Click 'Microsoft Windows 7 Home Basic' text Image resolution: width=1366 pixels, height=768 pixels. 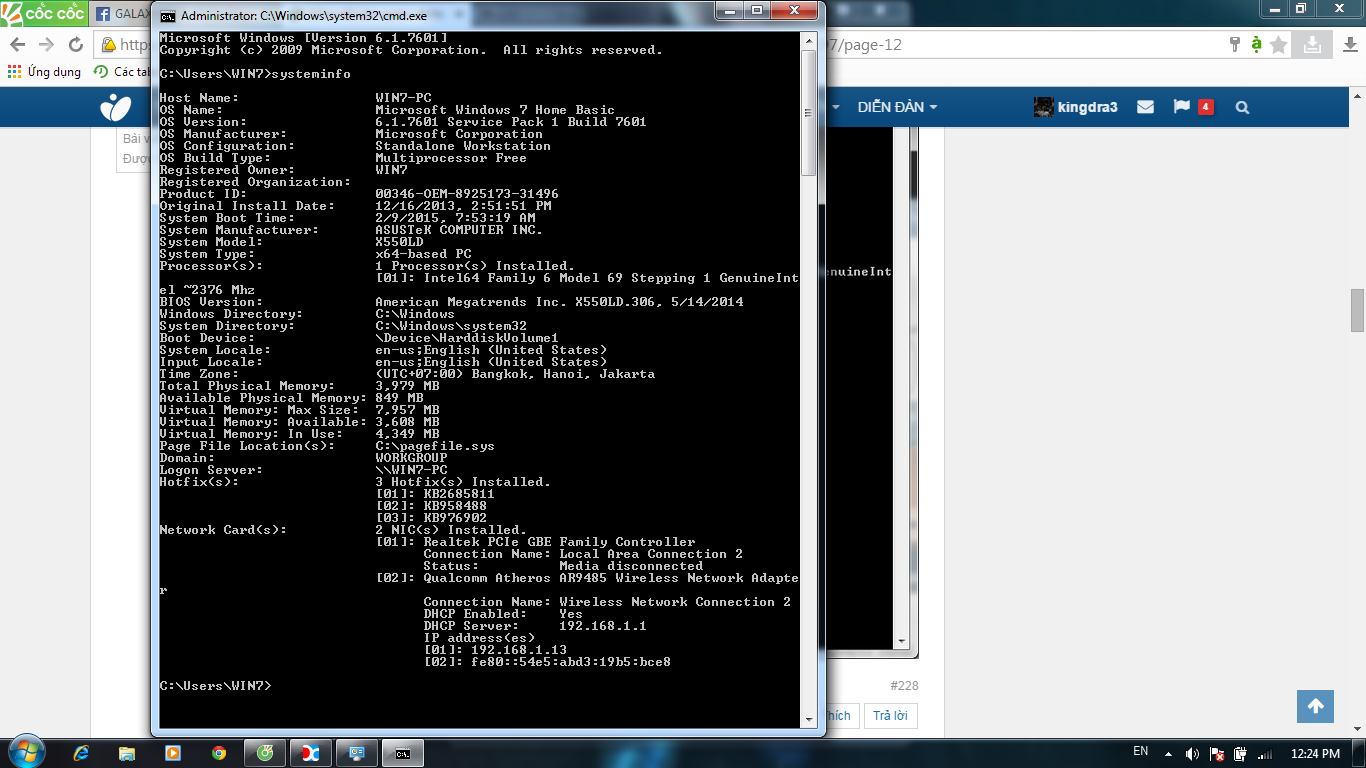coord(495,110)
